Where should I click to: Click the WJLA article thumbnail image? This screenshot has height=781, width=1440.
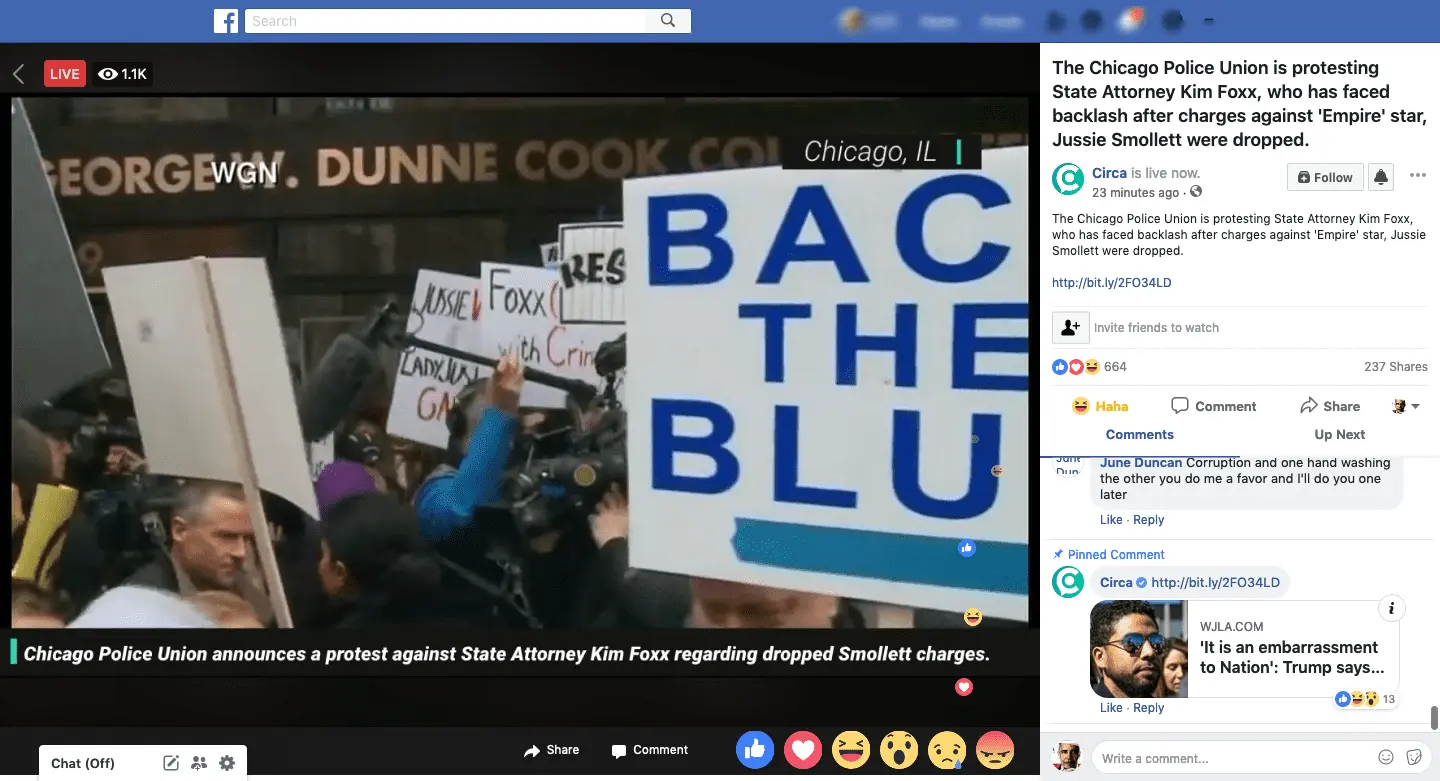pyautogui.click(x=1139, y=649)
